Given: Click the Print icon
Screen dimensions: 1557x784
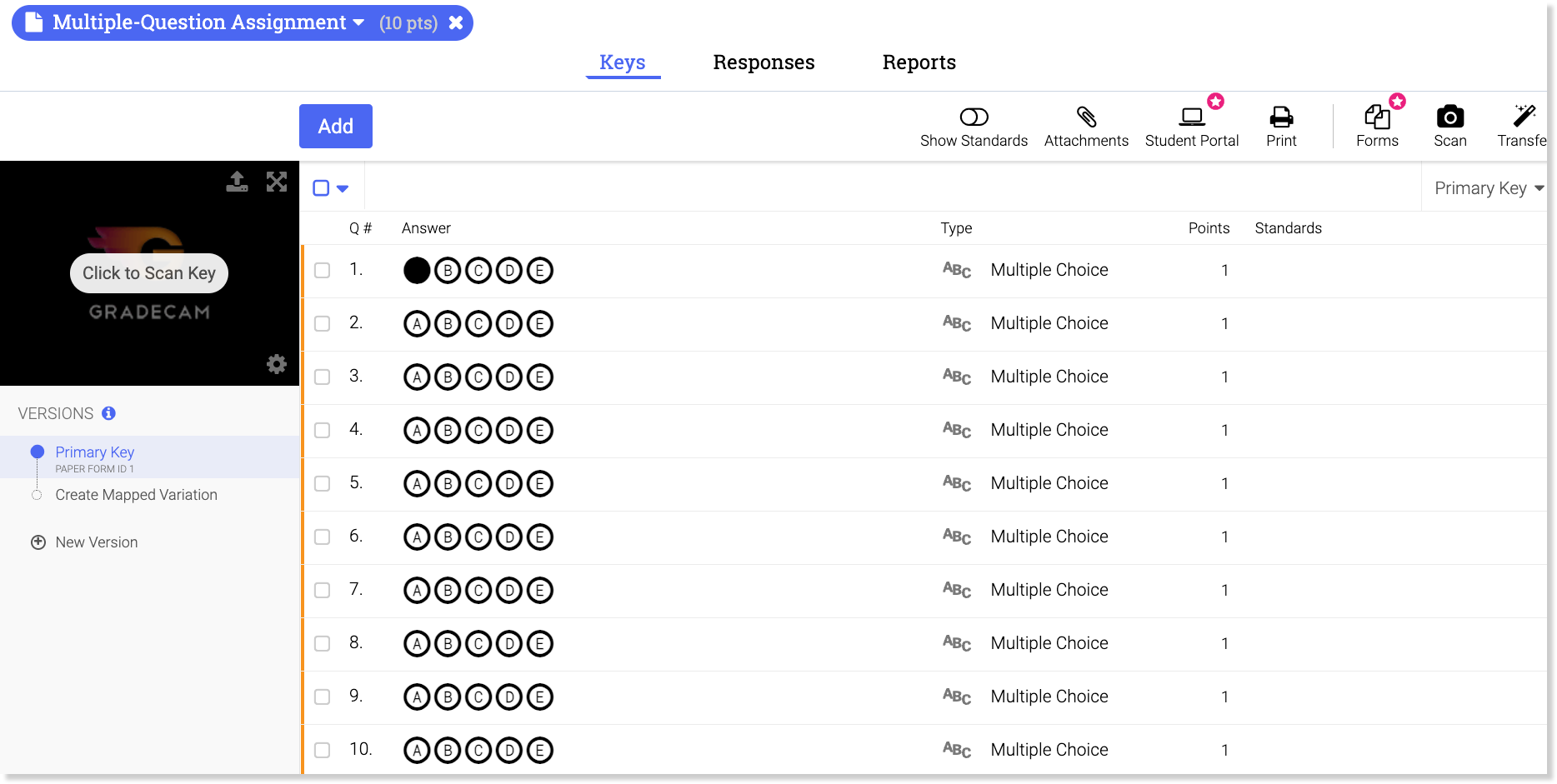Looking at the screenshot, I should 1281,117.
